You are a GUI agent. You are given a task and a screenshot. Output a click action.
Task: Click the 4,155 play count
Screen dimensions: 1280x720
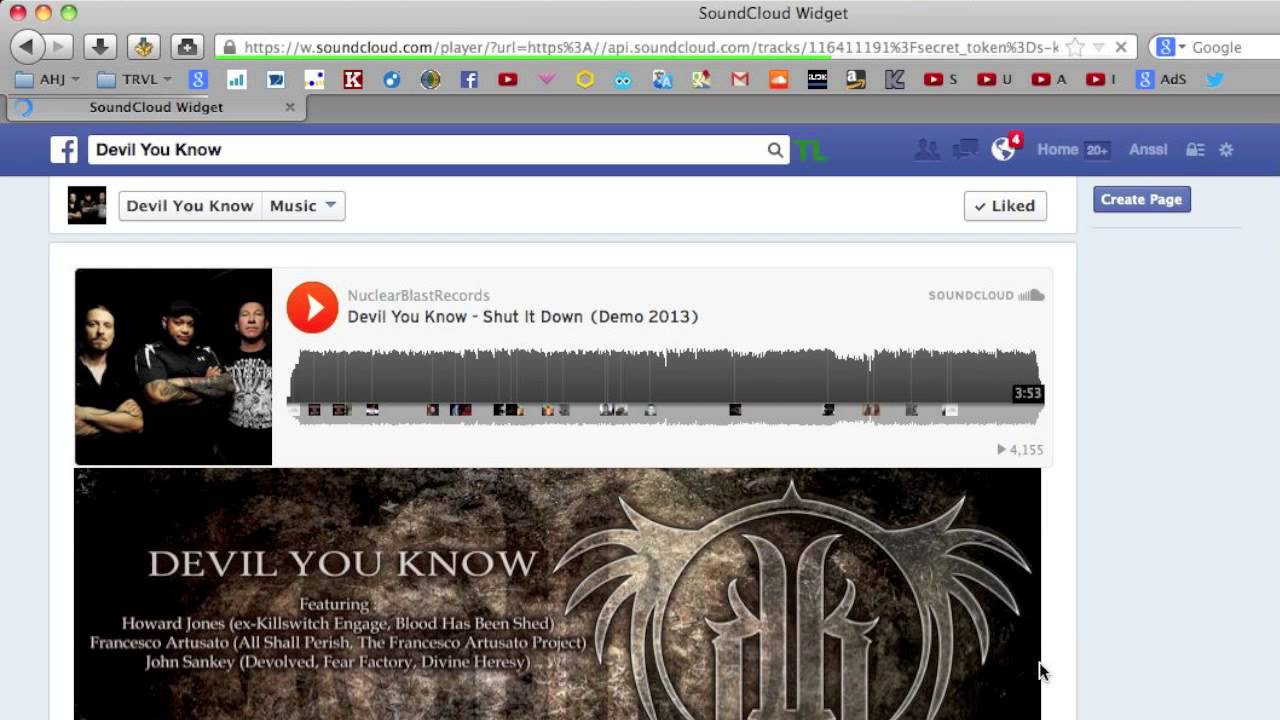click(x=1020, y=450)
